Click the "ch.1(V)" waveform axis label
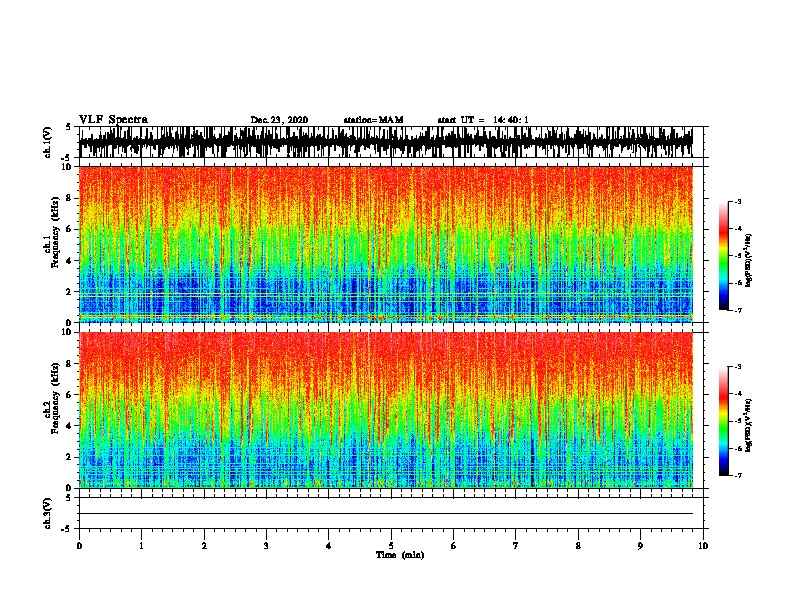 pyautogui.click(x=48, y=142)
